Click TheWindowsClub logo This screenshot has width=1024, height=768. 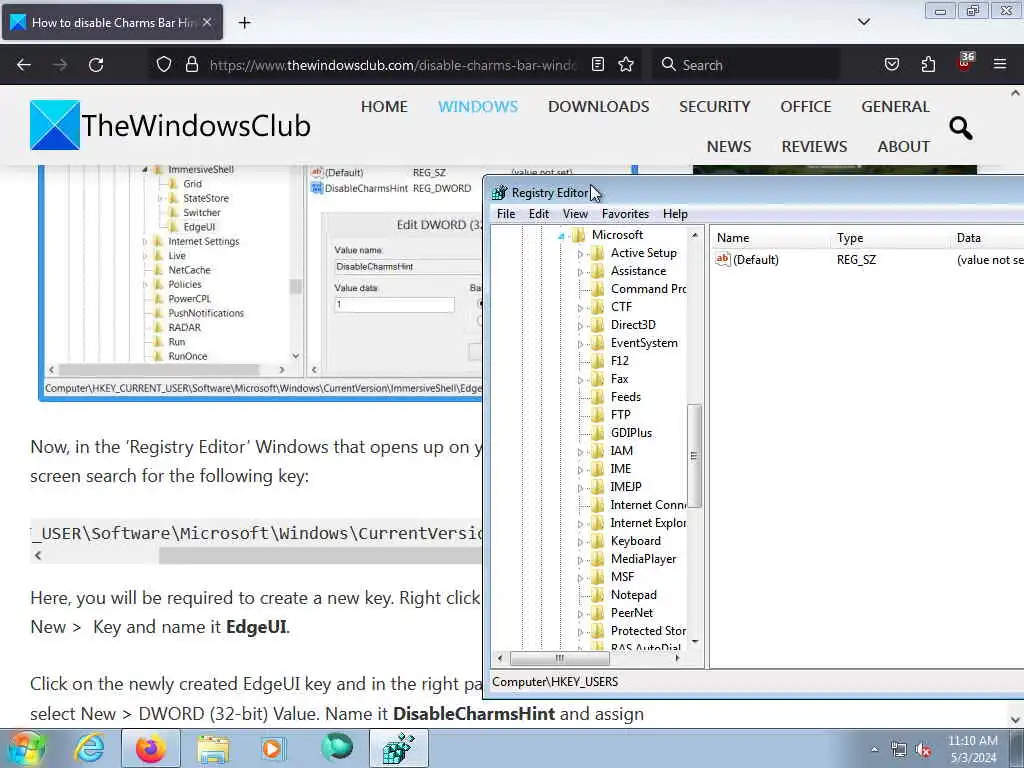(x=170, y=125)
